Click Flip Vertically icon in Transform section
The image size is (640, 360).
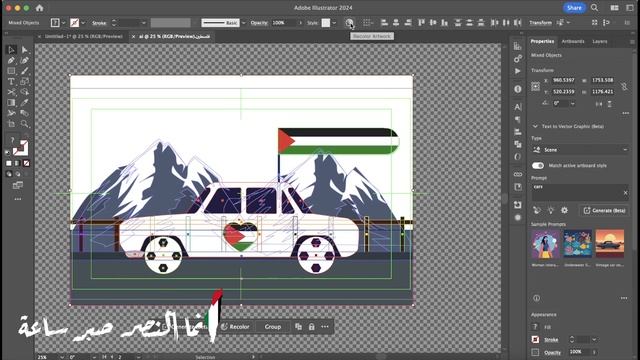click(x=609, y=104)
